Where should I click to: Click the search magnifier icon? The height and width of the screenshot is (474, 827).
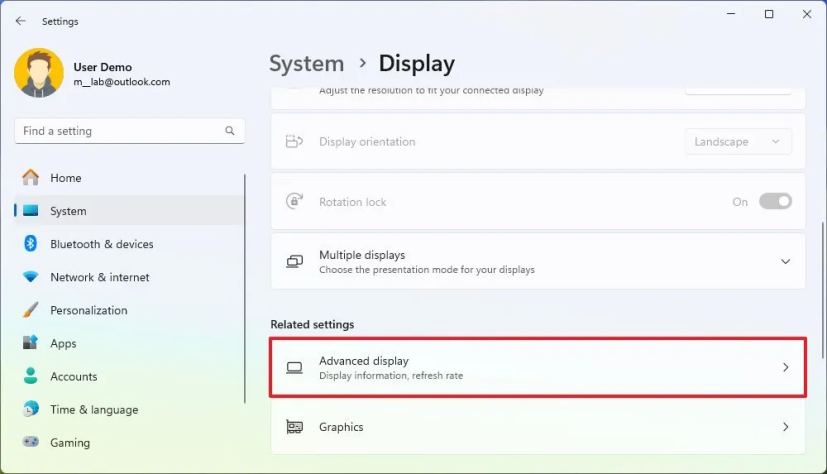pyautogui.click(x=229, y=130)
